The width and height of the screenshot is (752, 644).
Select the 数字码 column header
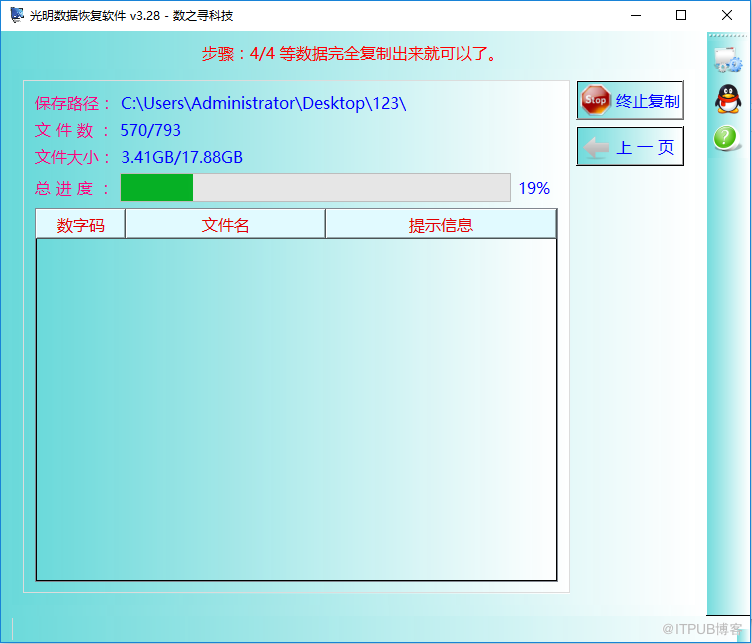click(x=81, y=224)
